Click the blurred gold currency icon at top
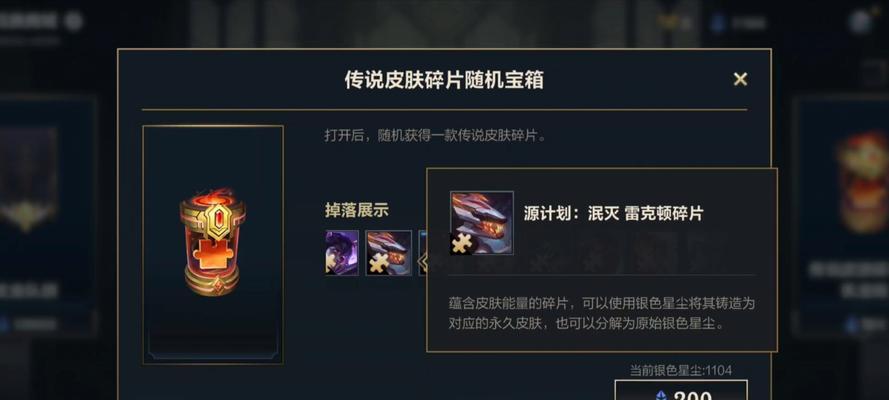The height and width of the screenshot is (400, 889). (667, 23)
